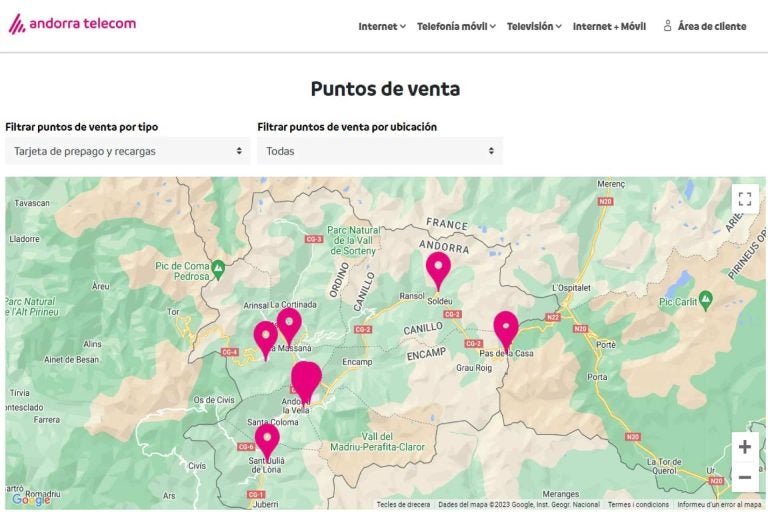Click the Tavascan map label
The image size is (768, 512).
tap(32, 203)
